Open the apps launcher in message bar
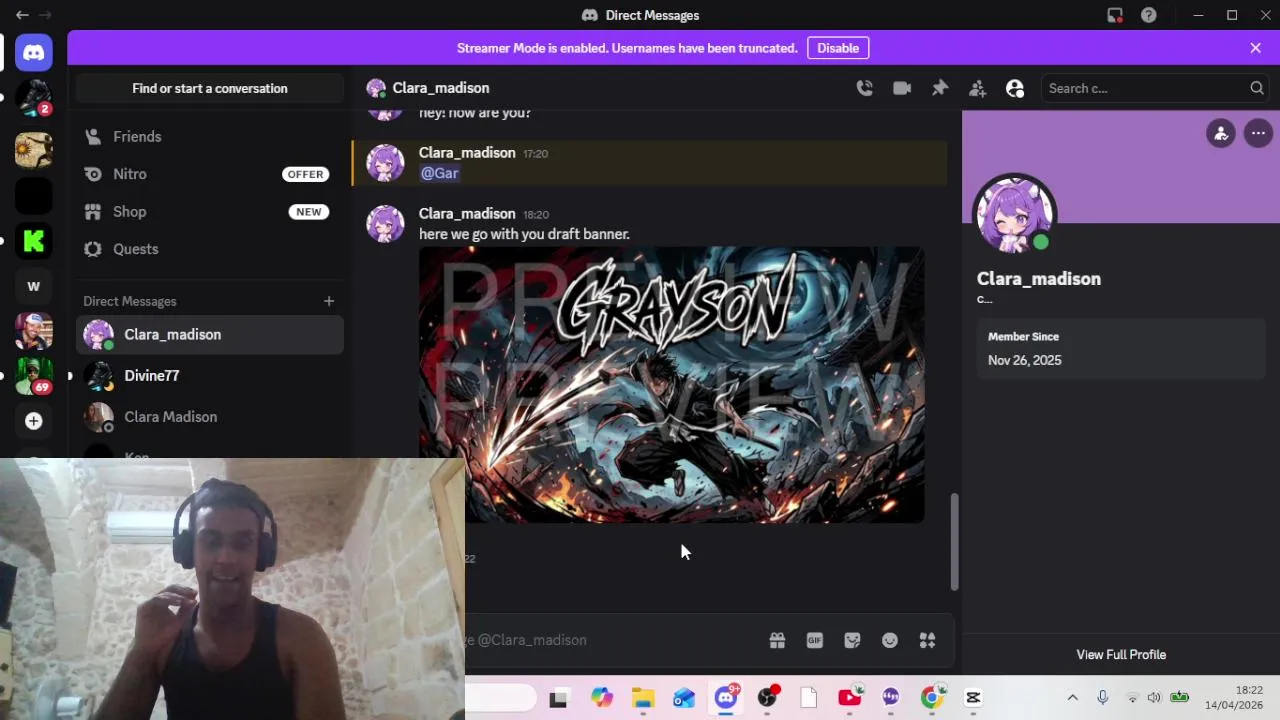This screenshot has height=720, width=1280. coord(927,640)
